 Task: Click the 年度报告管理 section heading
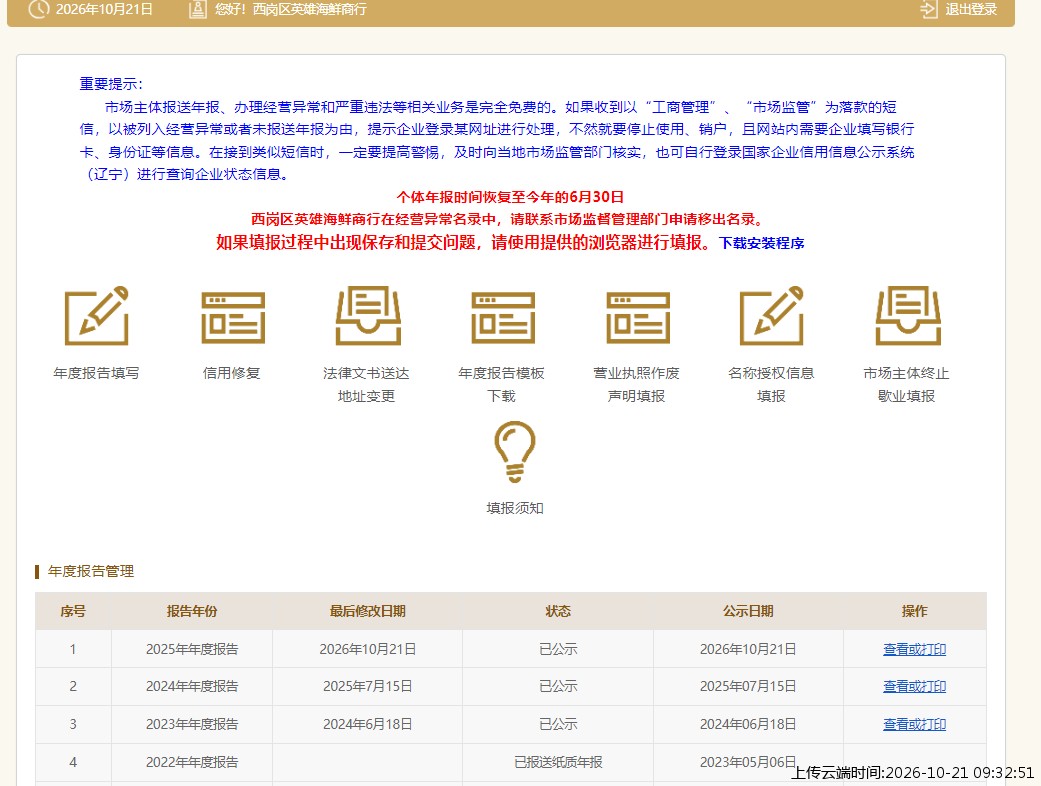click(91, 571)
